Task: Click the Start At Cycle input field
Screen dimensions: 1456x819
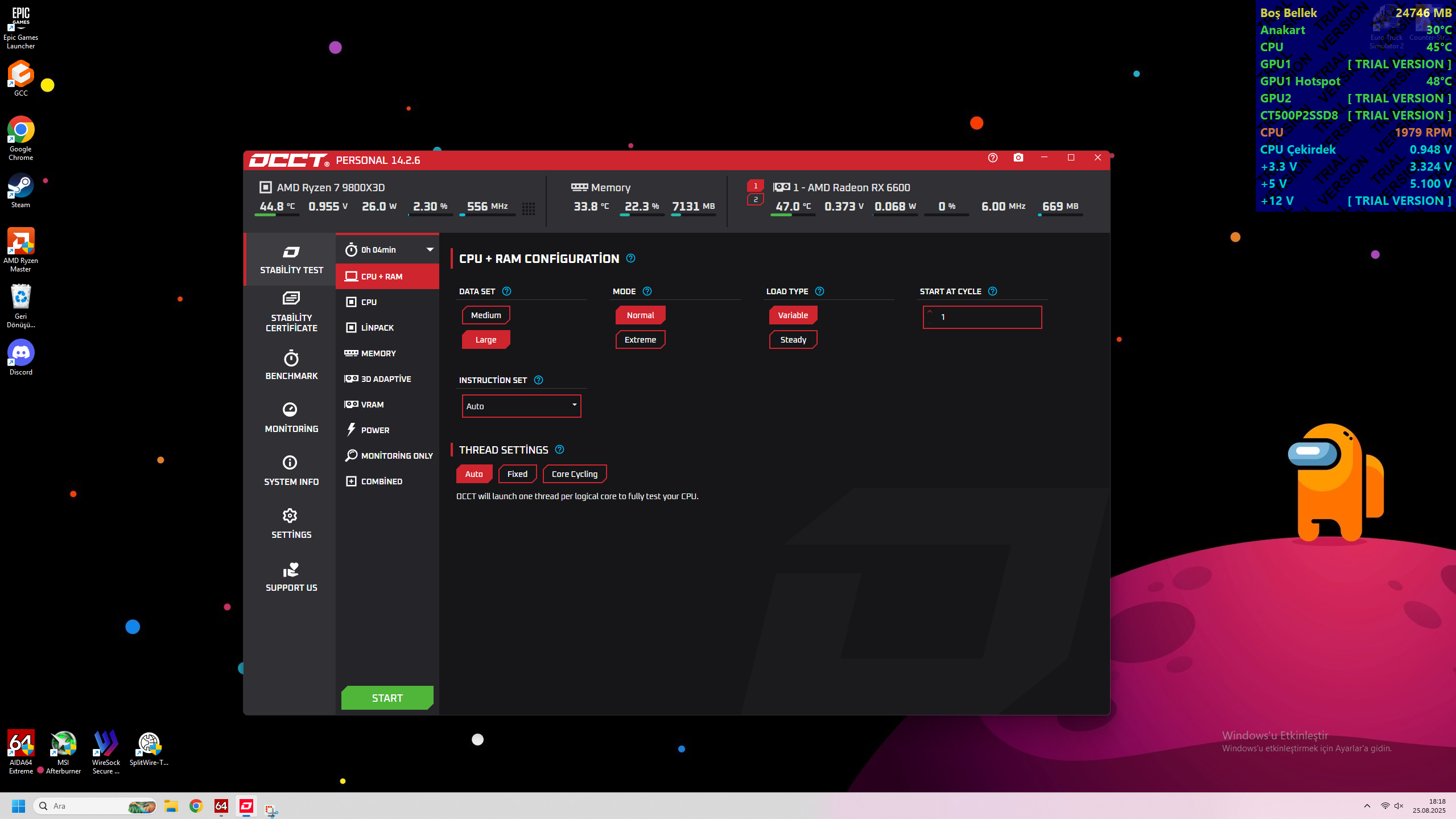Action: [x=982, y=318]
